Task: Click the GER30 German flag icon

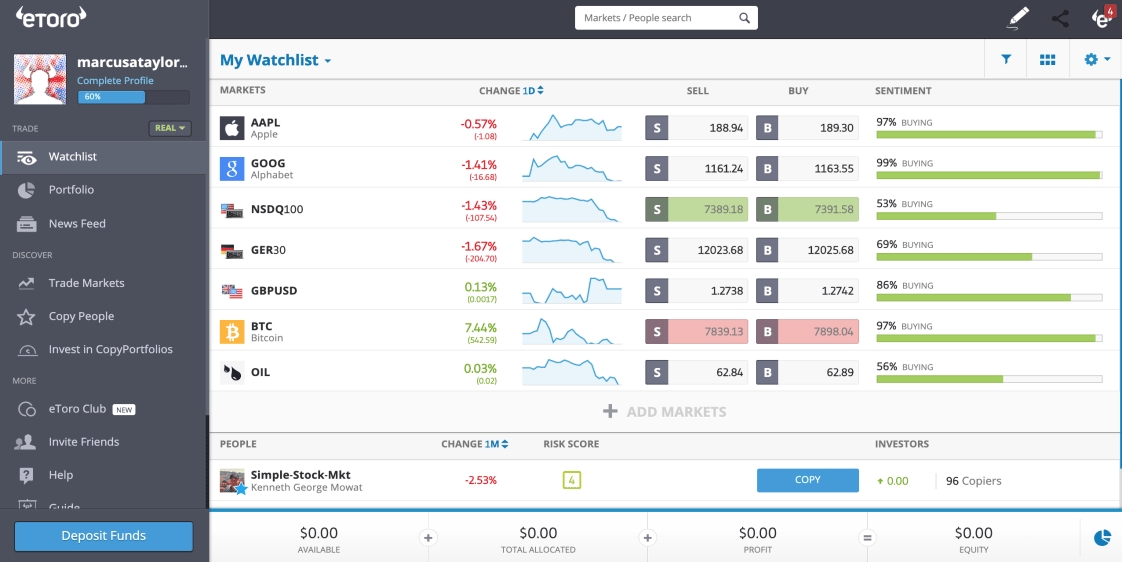Action: tap(232, 251)
